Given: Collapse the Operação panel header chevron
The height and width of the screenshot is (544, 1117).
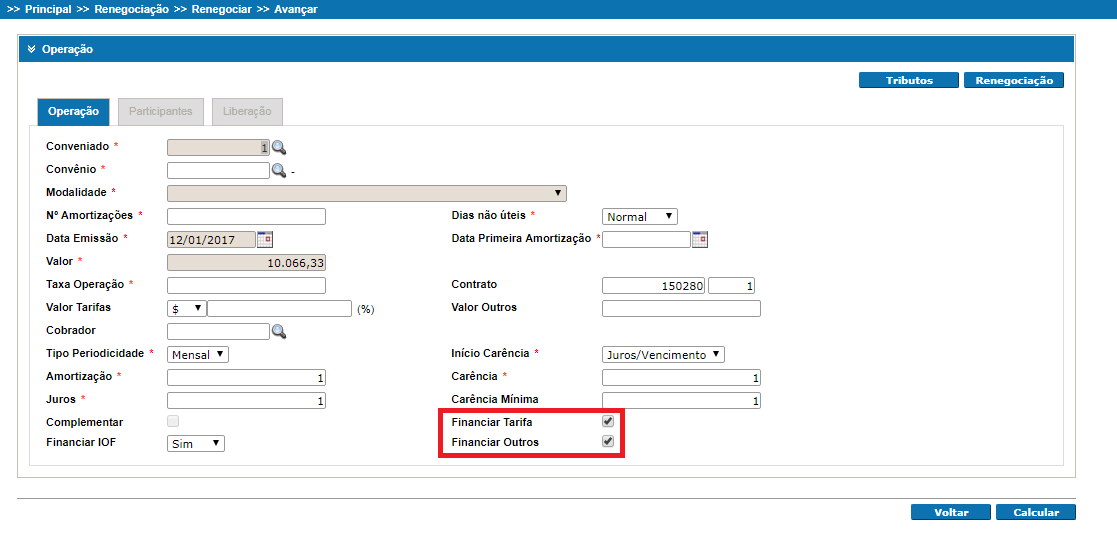Looking at the screenshot, I should tap(31, 49).
